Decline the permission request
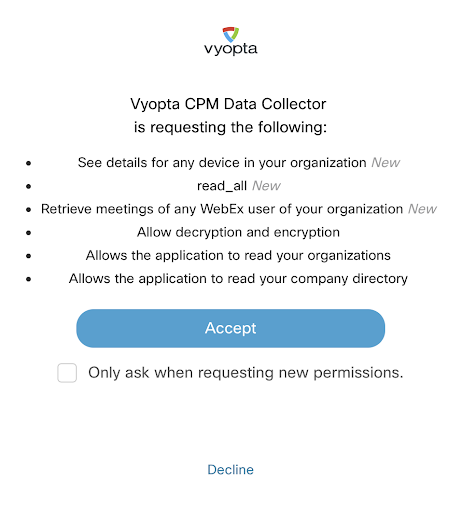This screenshot has height=512, width=476. (x=231, y=470)
